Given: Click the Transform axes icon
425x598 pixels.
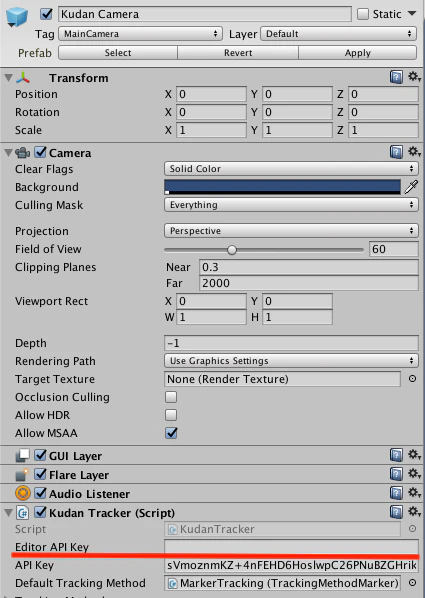Looking at the screenshot, I should [x=23, y=78].
